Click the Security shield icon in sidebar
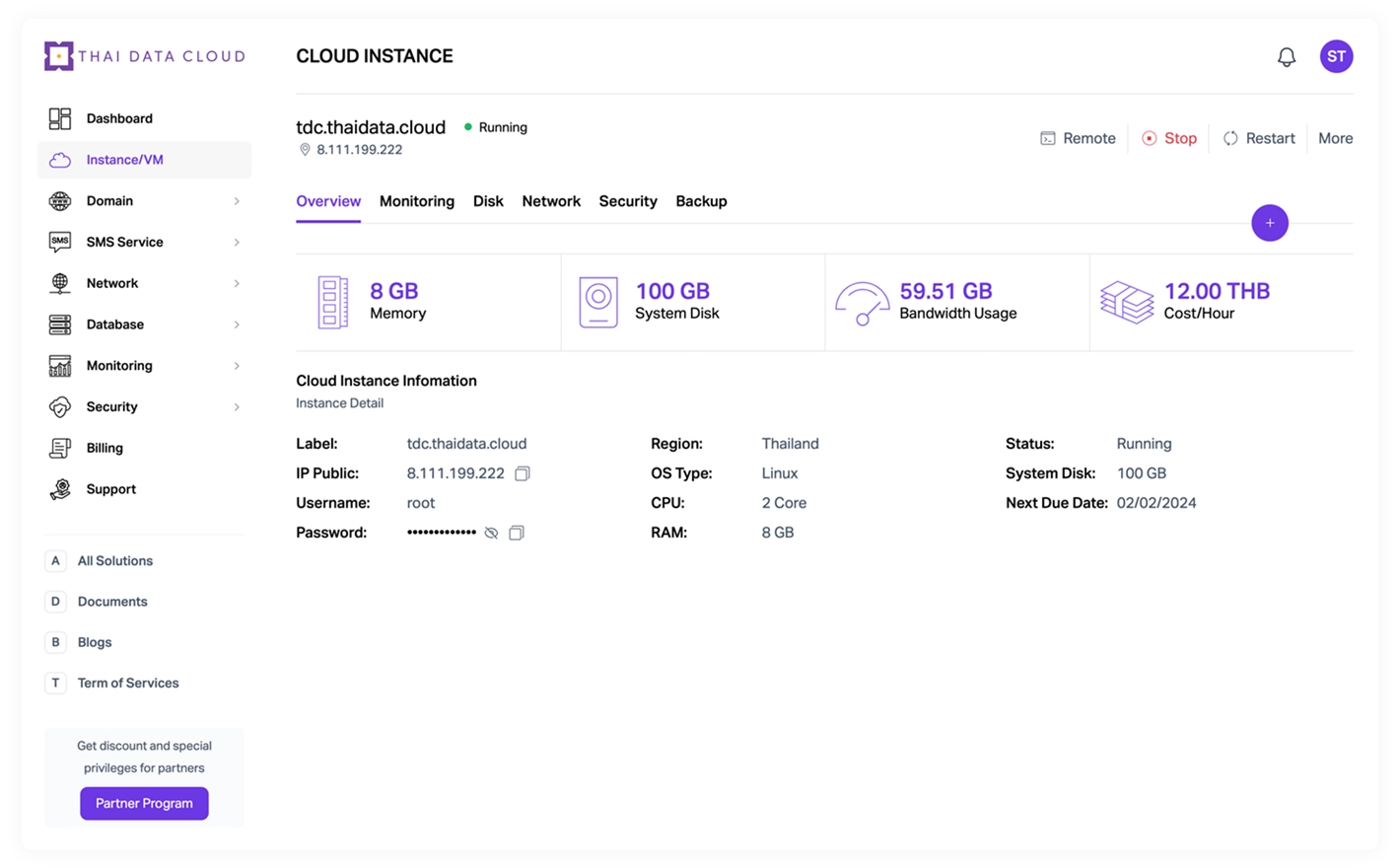 [60, 406]
